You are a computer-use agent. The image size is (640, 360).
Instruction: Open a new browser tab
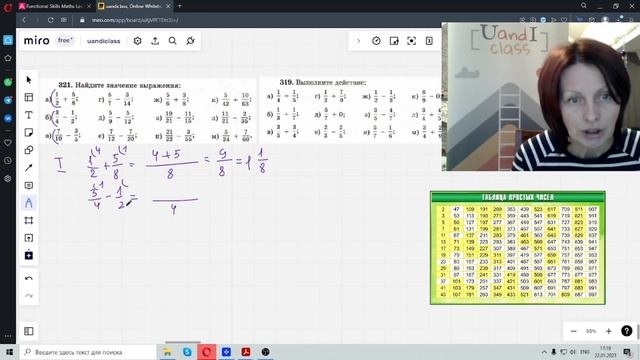tap(180, 6)
